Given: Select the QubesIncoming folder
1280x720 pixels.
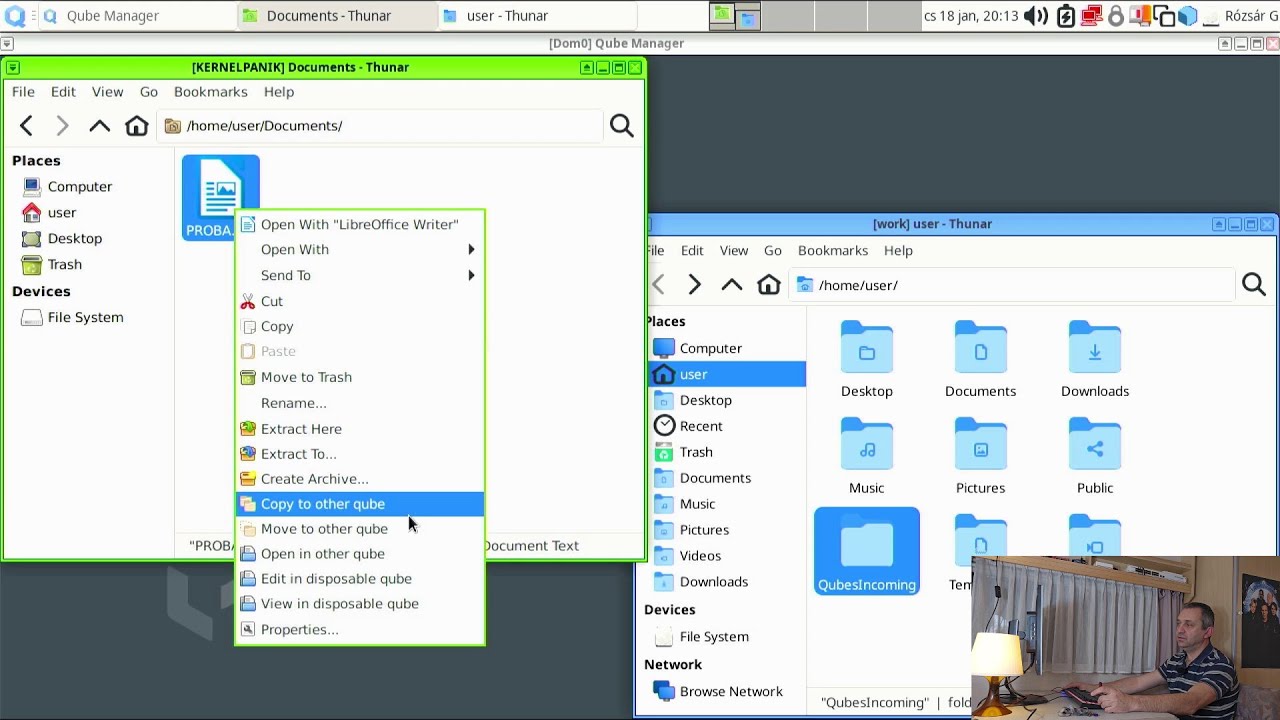Looking at the screenshot, I should point(867,551).
